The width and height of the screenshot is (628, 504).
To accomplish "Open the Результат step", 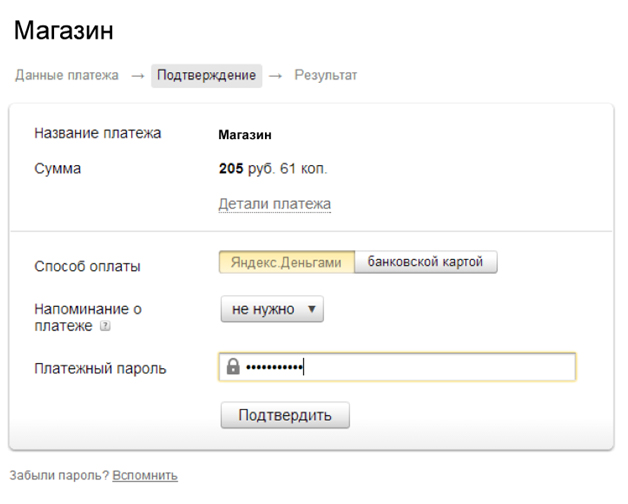I will tap(326, 75).
